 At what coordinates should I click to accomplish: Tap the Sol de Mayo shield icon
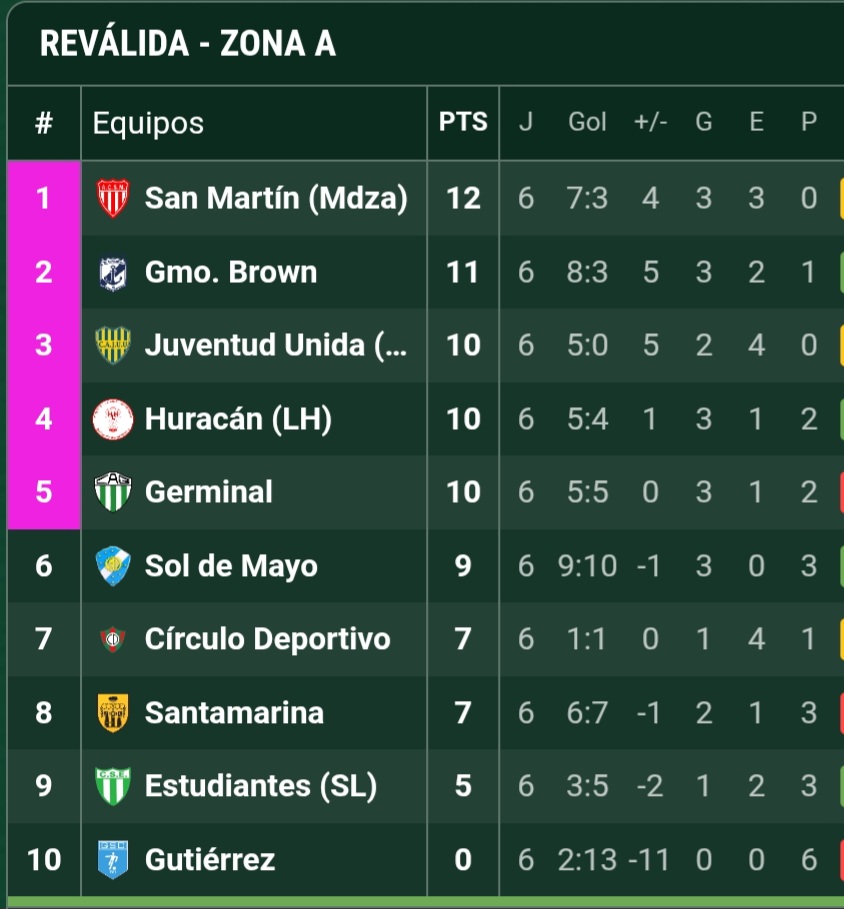(112, 566)
